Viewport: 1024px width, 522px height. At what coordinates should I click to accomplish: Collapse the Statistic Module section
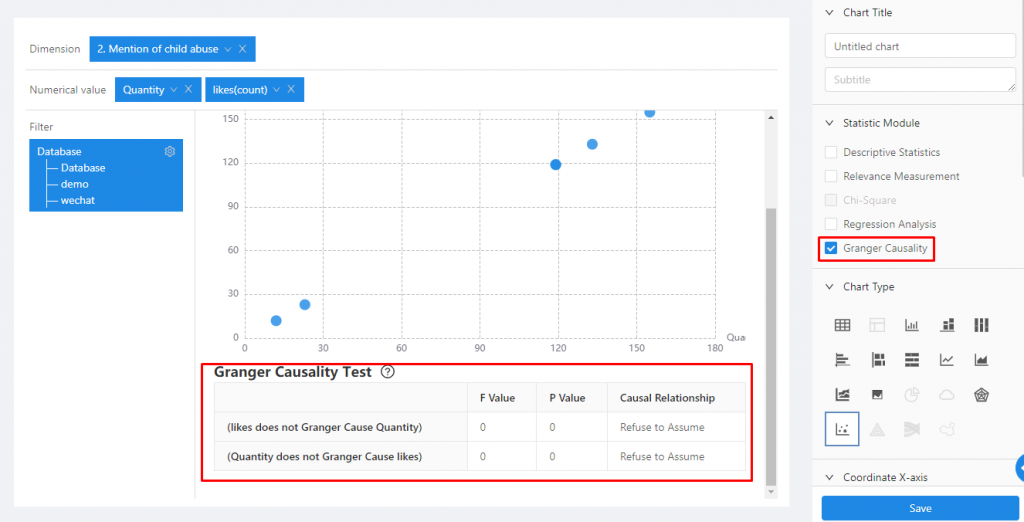pyautogui.click(x=828, y=123)
